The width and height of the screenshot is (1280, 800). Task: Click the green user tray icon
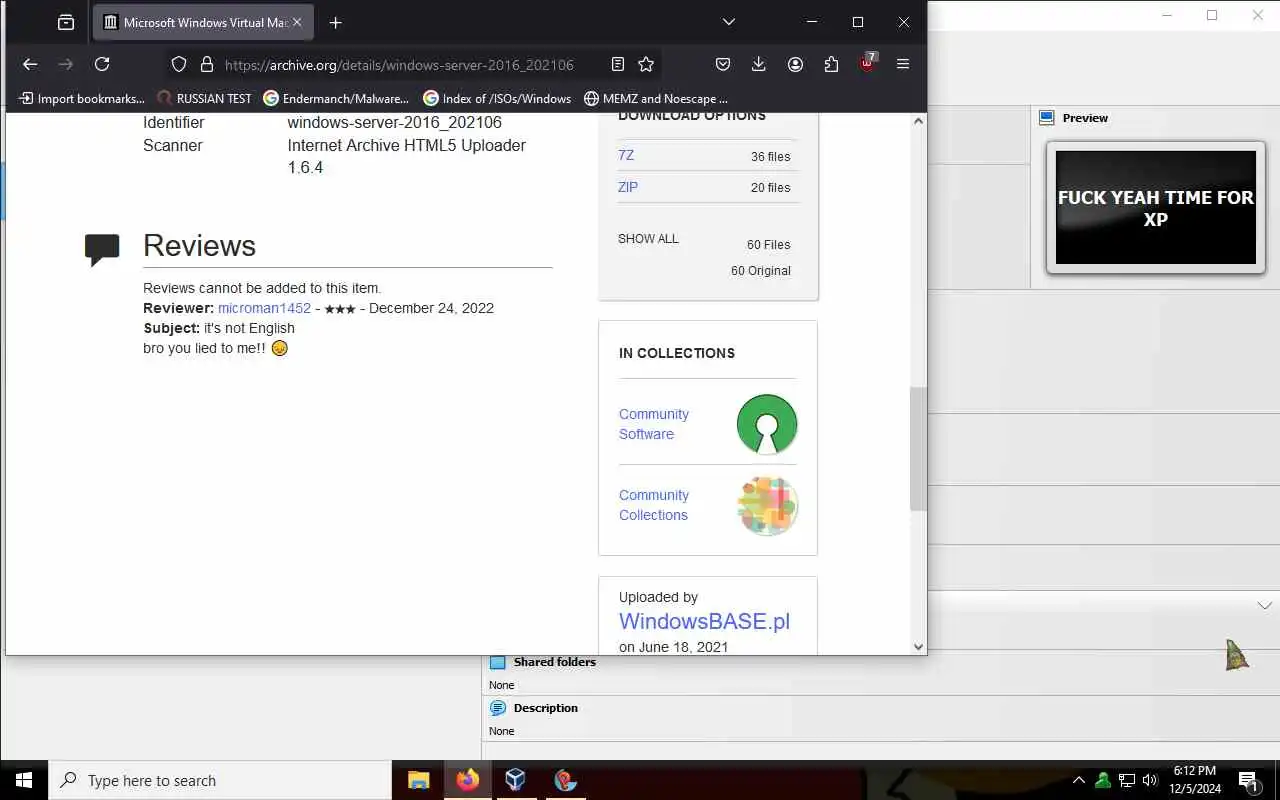[1103, 780]
